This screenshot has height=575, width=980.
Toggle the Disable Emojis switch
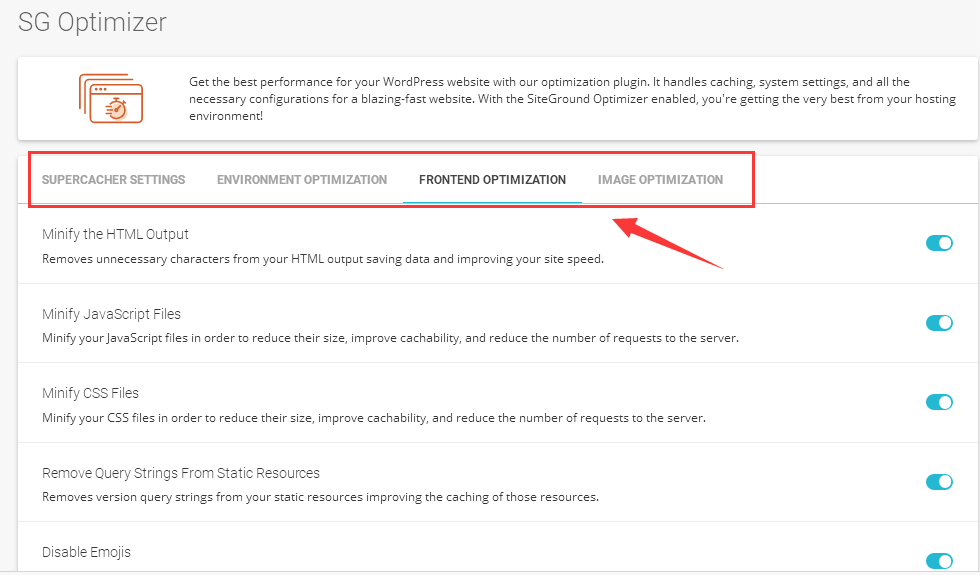click(939, 561)
